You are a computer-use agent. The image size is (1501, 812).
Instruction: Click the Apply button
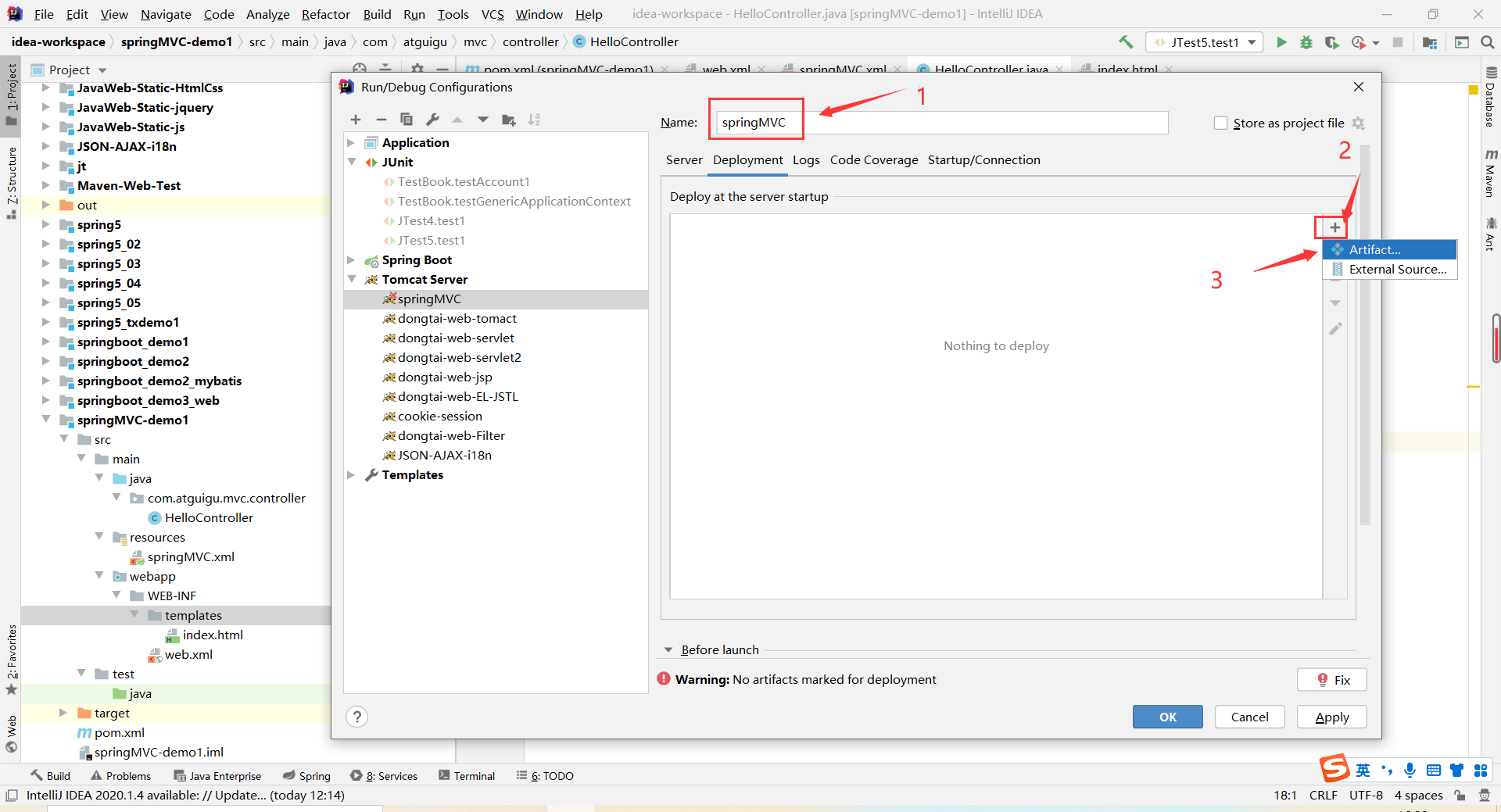tap(1331, 717)
